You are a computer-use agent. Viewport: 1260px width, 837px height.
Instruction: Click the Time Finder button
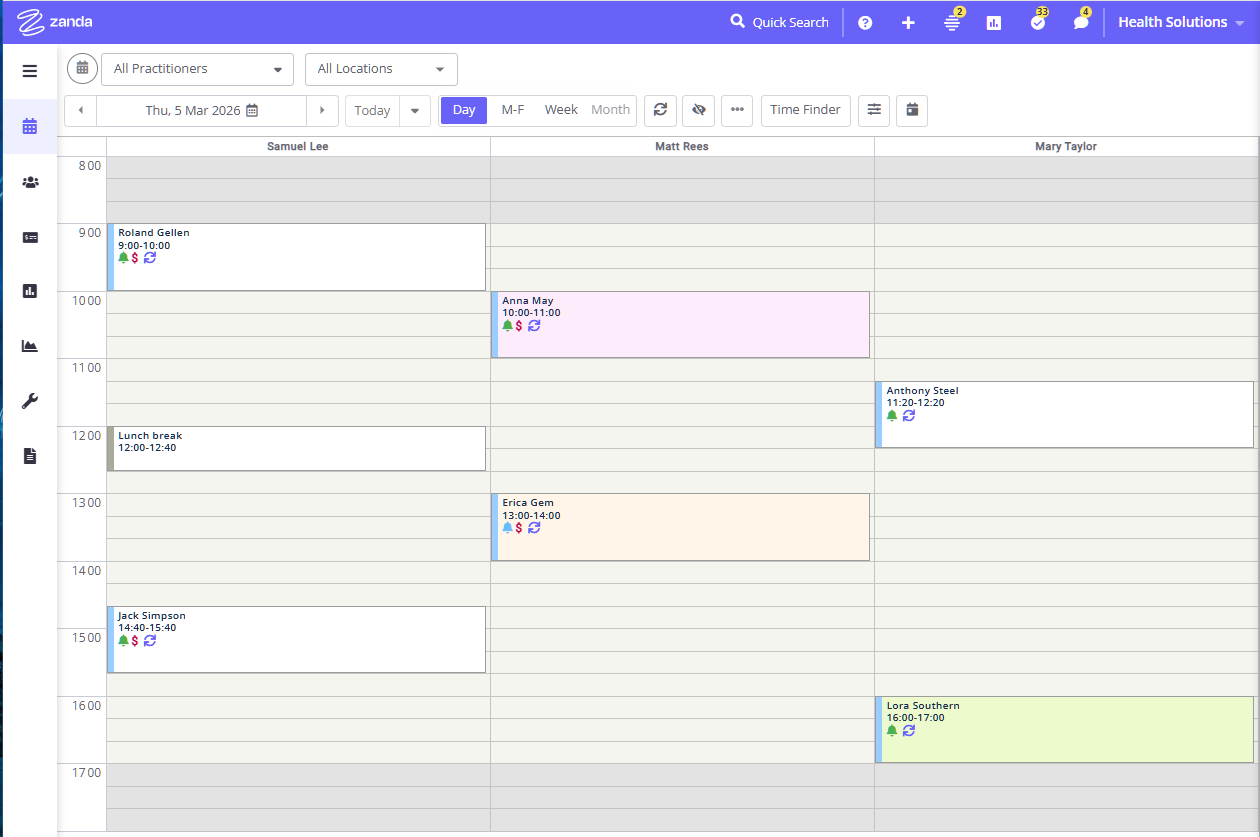point(805,110)
